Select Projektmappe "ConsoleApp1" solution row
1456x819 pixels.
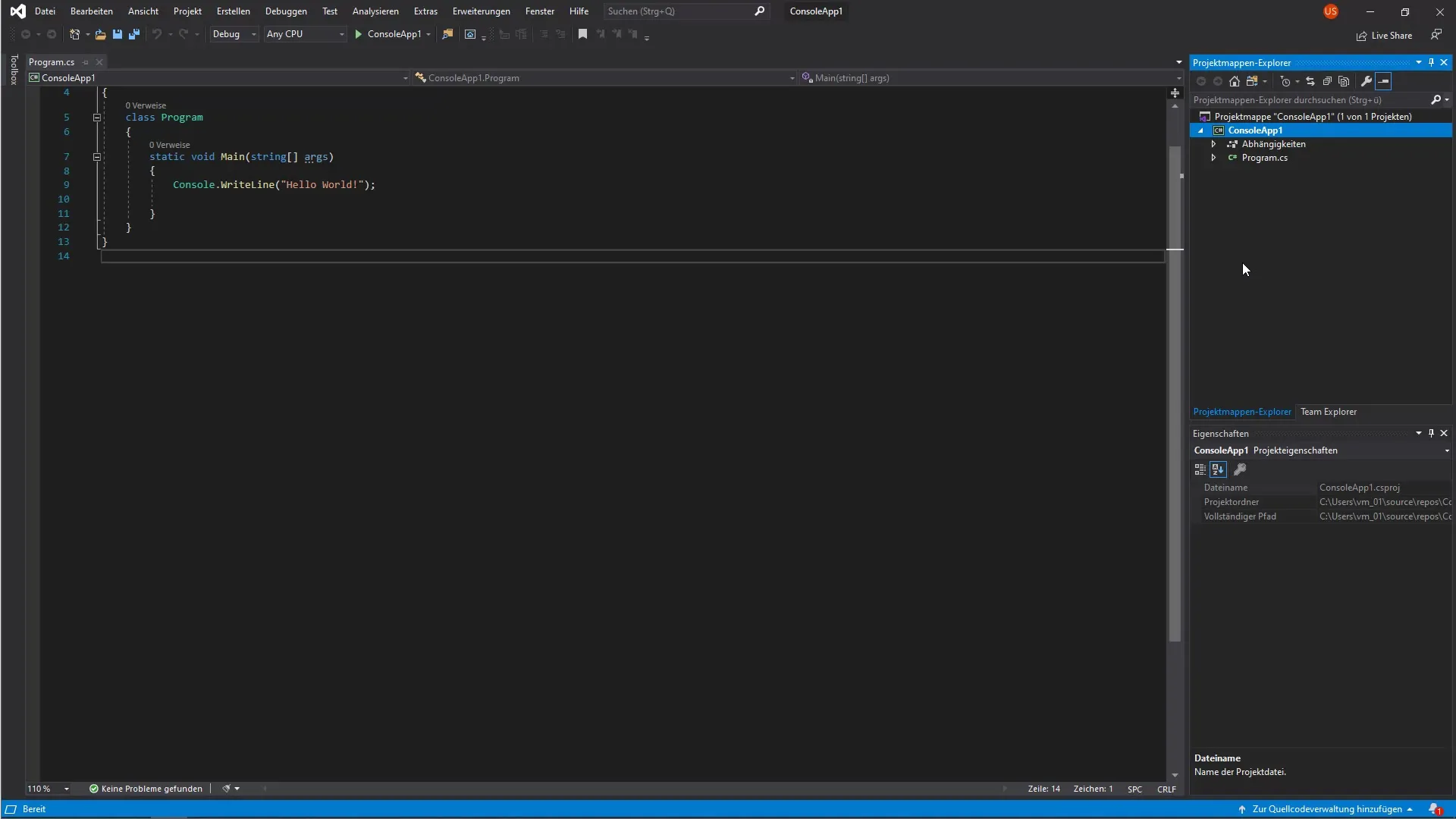[1320, 117]
